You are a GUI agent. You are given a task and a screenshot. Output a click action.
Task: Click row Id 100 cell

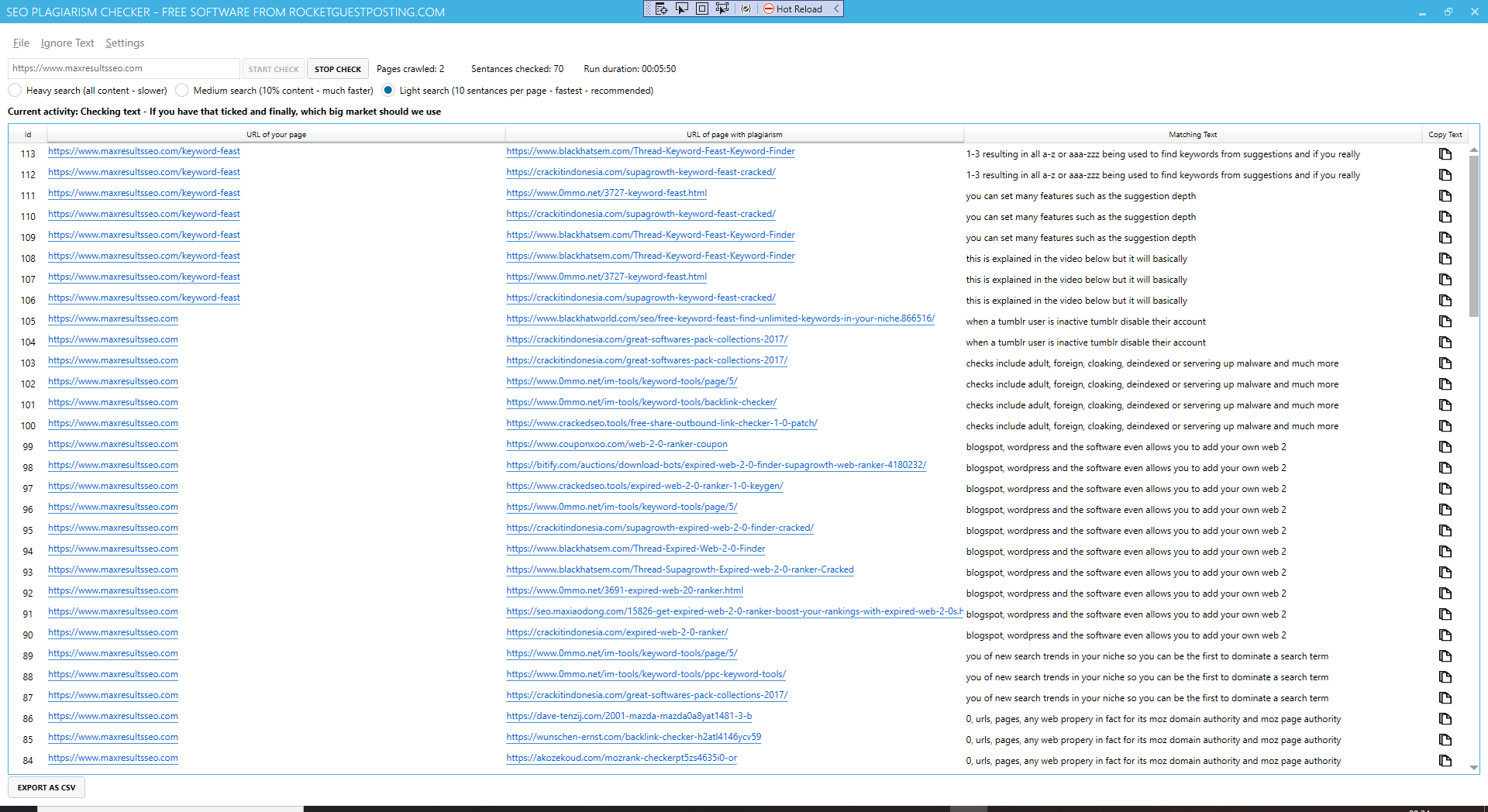[28, 426]
